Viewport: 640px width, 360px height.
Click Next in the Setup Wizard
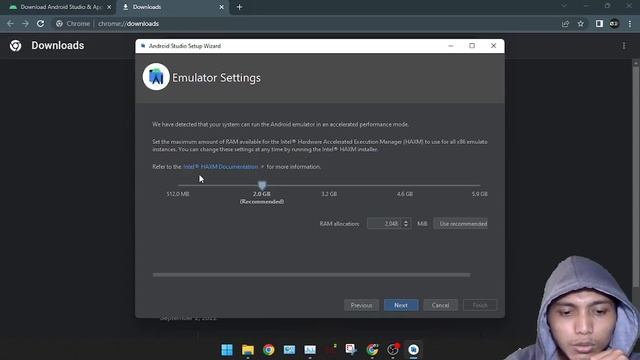pos(401,305)
